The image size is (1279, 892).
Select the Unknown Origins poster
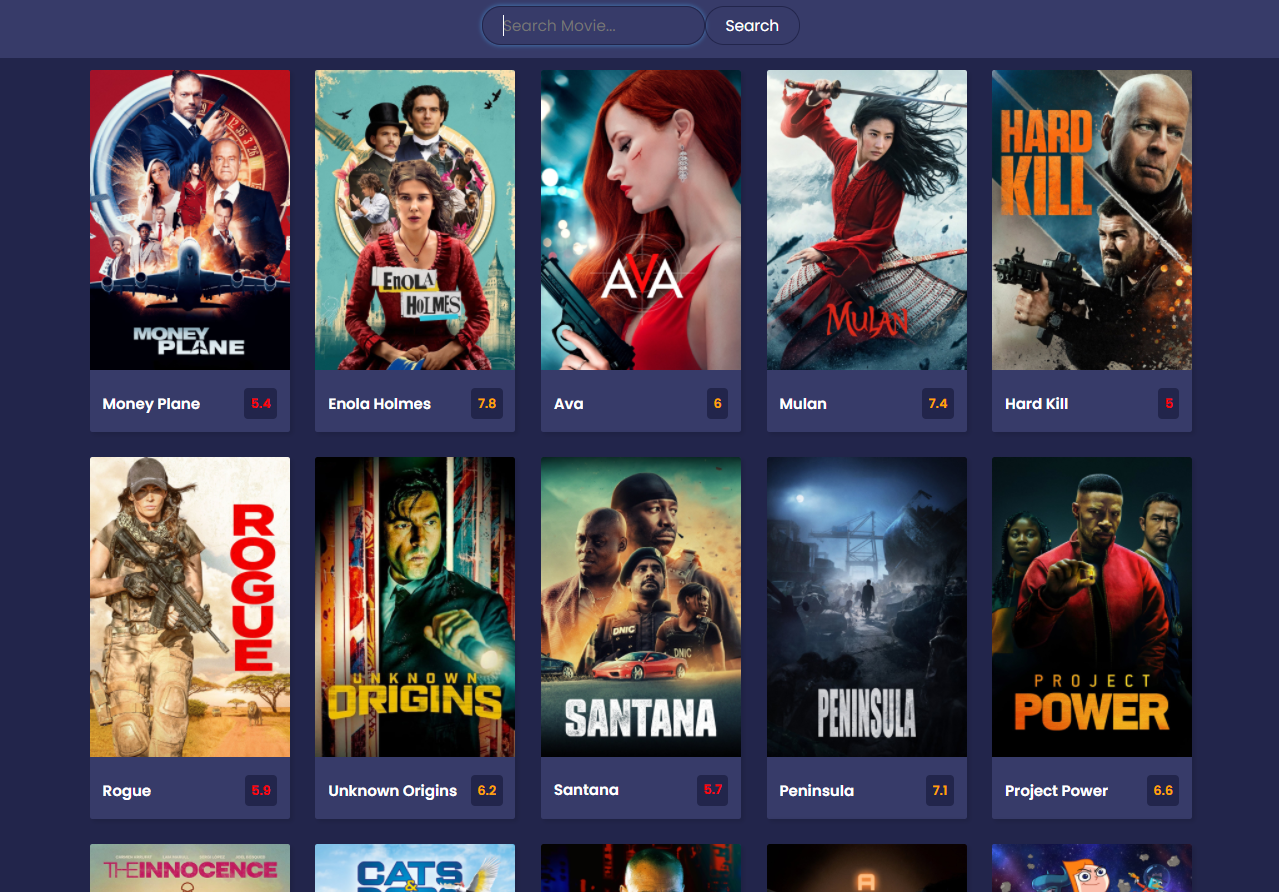tap(415, 607)
